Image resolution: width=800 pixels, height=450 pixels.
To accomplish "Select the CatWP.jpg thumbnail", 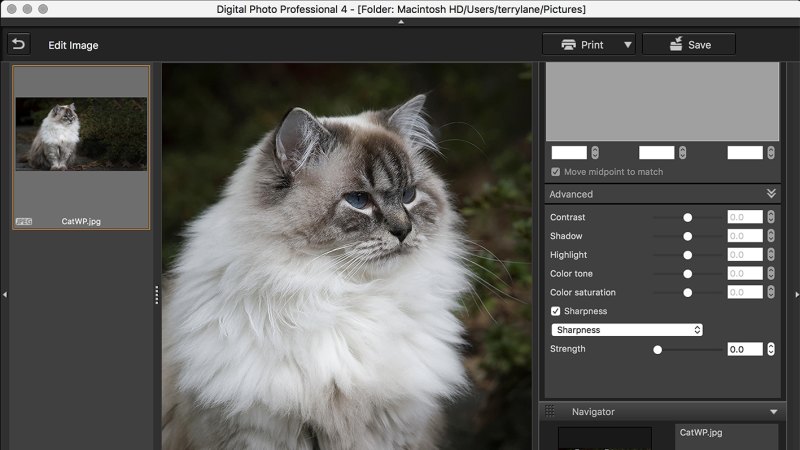I will [x=81, y=147].
